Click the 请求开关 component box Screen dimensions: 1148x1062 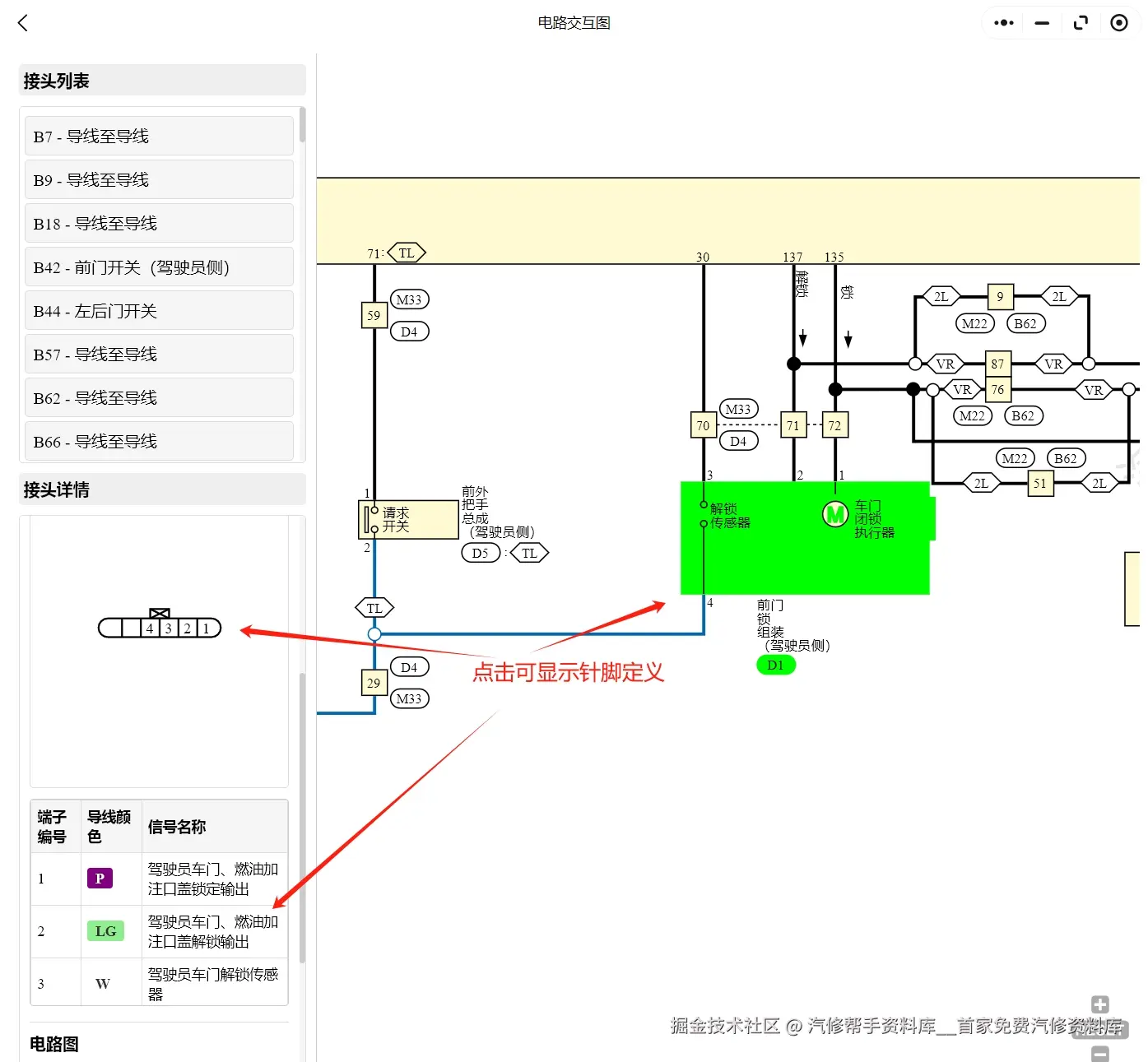(x=409, y=520)
